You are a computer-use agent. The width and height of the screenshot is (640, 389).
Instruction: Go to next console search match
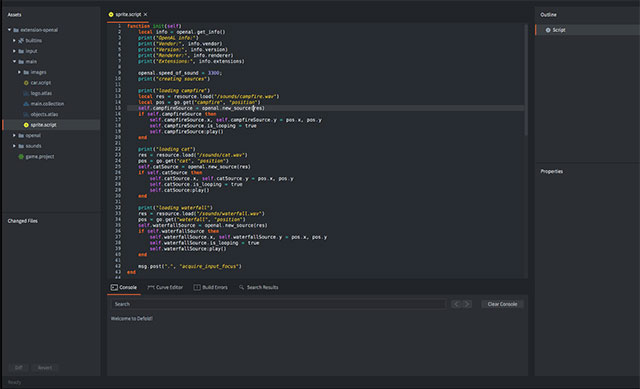pos(467,304)
